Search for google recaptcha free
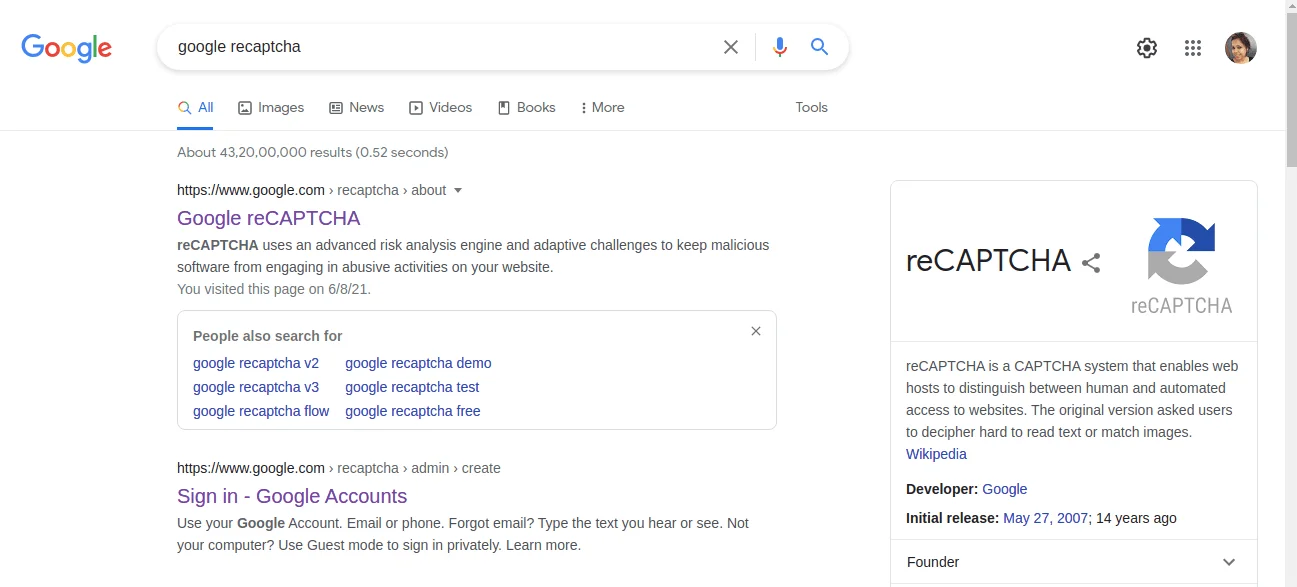The image size is (1297, 587). point(413,411)
